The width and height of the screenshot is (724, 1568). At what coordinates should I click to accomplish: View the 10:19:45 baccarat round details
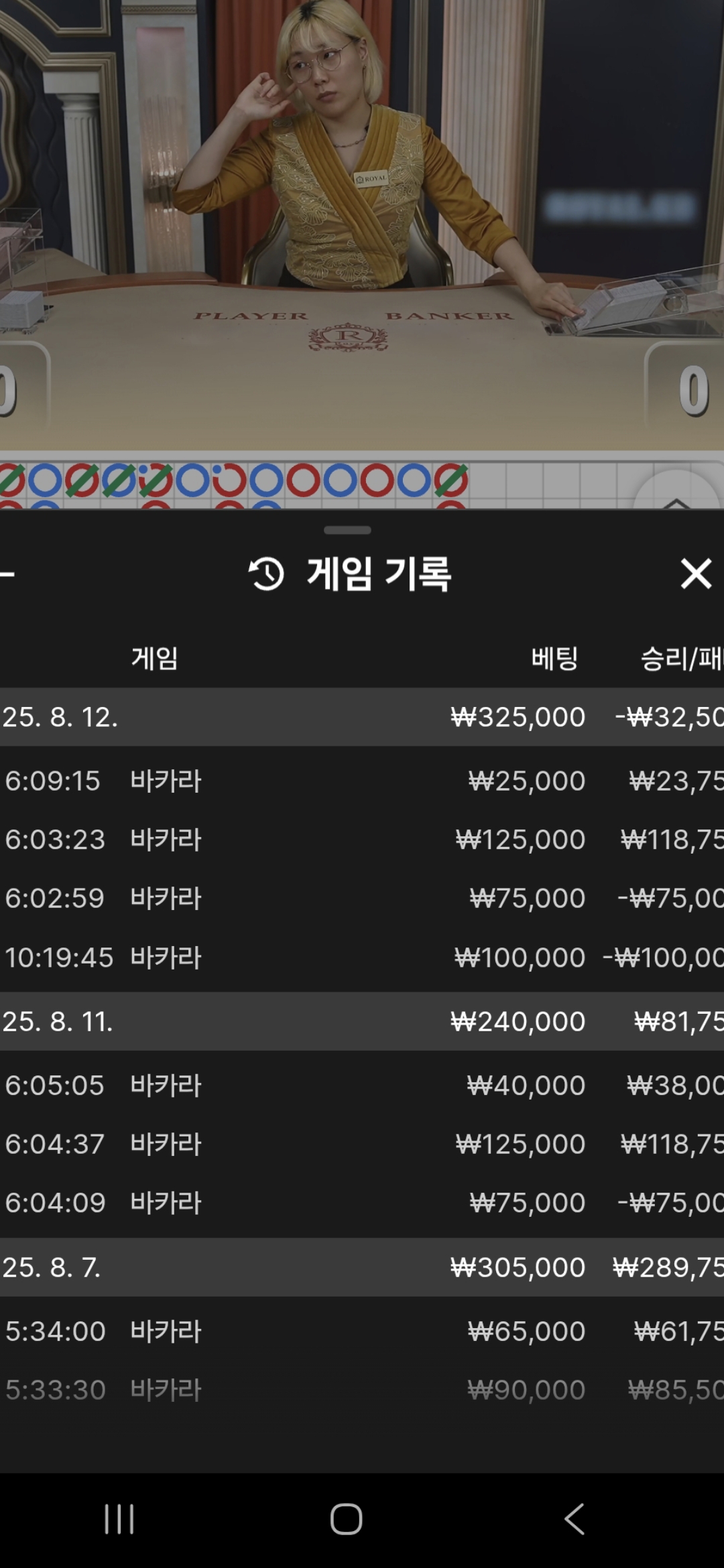(x=362, y=958)
